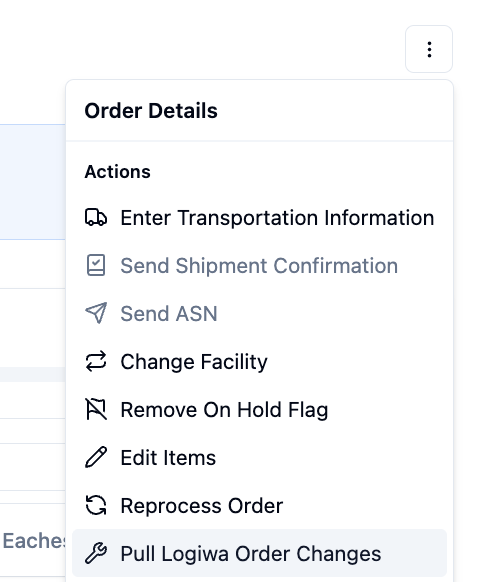This screenshot has height=582, width=498.
Task: Click the wrench Pull Logiwa icon
Action: click(96, 553)
